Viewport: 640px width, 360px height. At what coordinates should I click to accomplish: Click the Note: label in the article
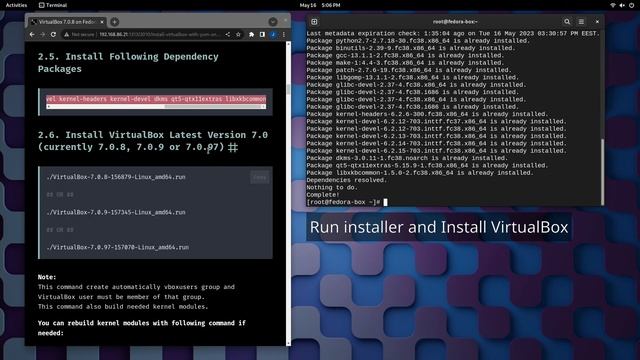coord(47,277)
